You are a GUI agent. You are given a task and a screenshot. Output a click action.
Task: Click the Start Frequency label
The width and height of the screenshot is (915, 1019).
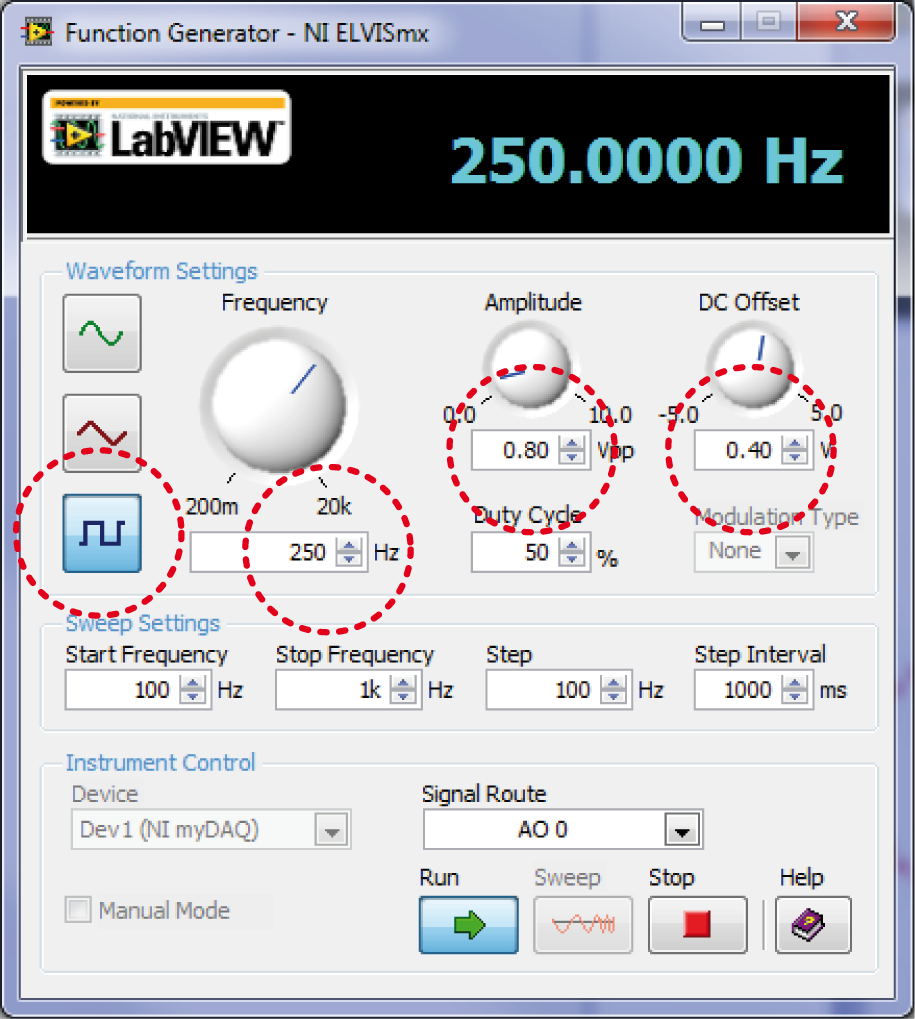147,655
